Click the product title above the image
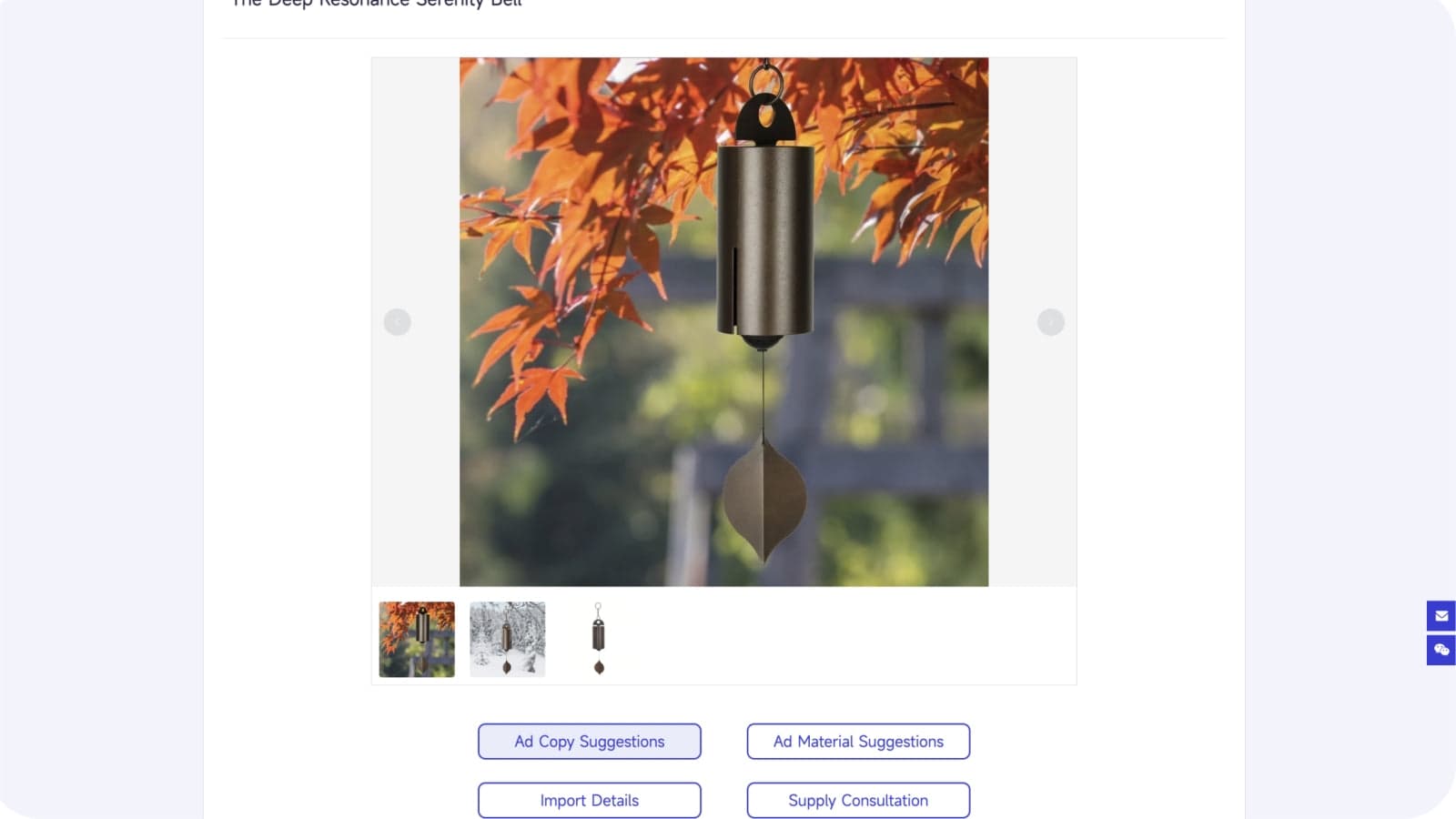This screenshot has height=819, width=1456. click(x=377, y=4)
